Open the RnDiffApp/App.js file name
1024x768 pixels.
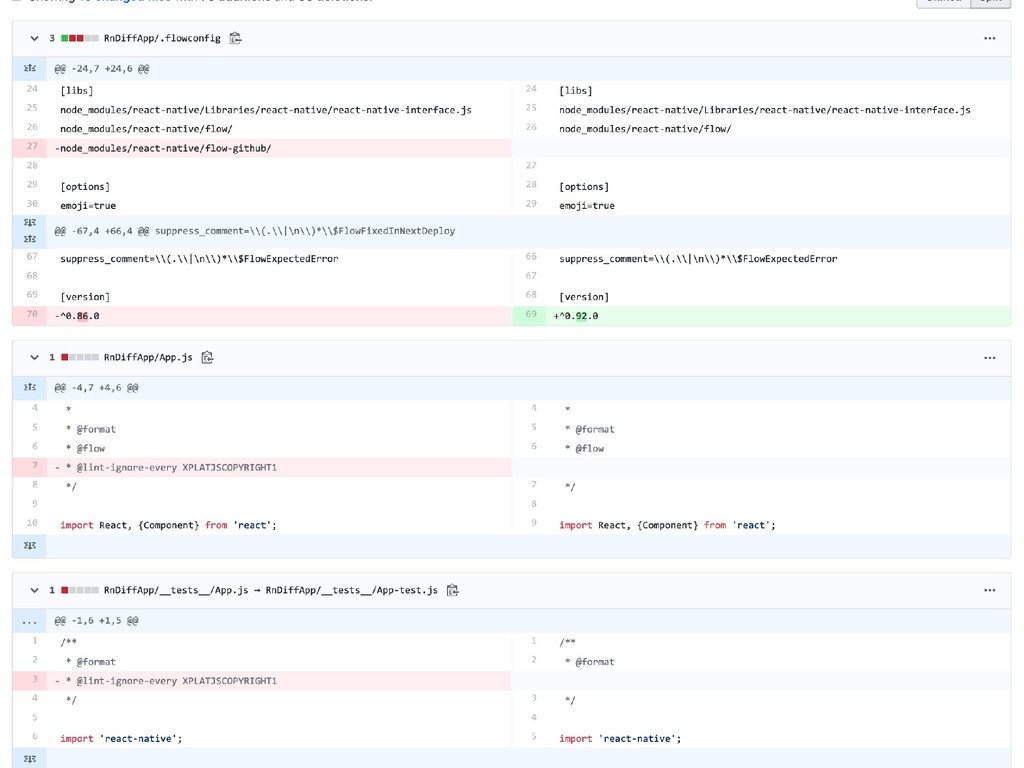(148, 357)
